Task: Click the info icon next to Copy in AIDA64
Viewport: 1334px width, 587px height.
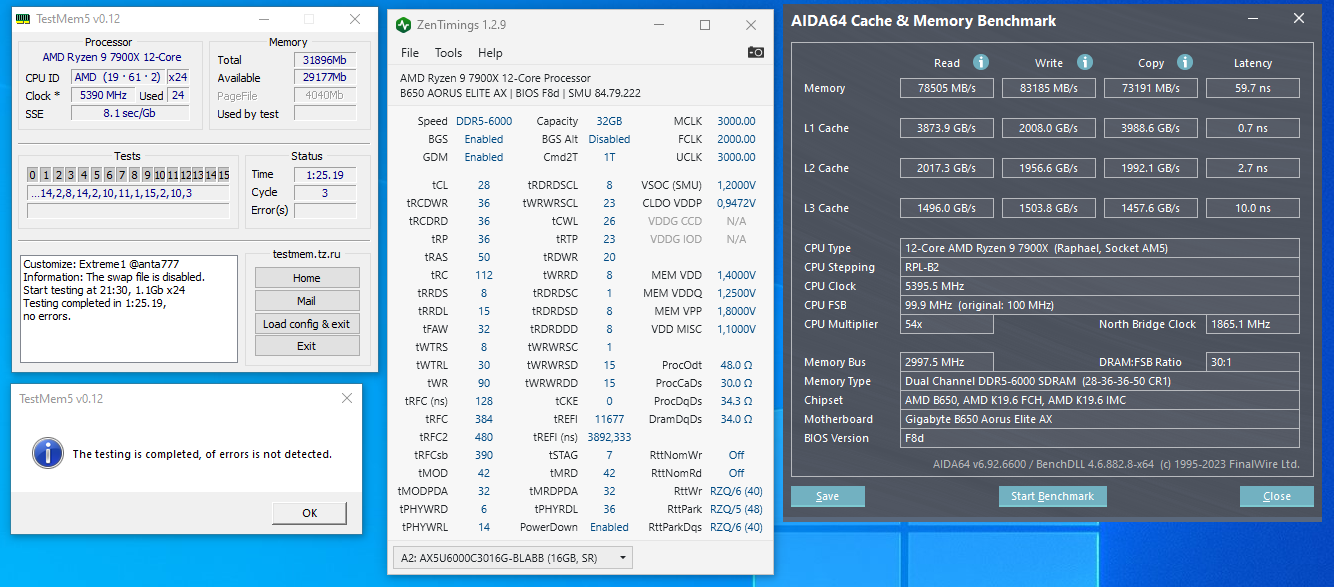Action: pyautogui.click(x=1185, y=62)
